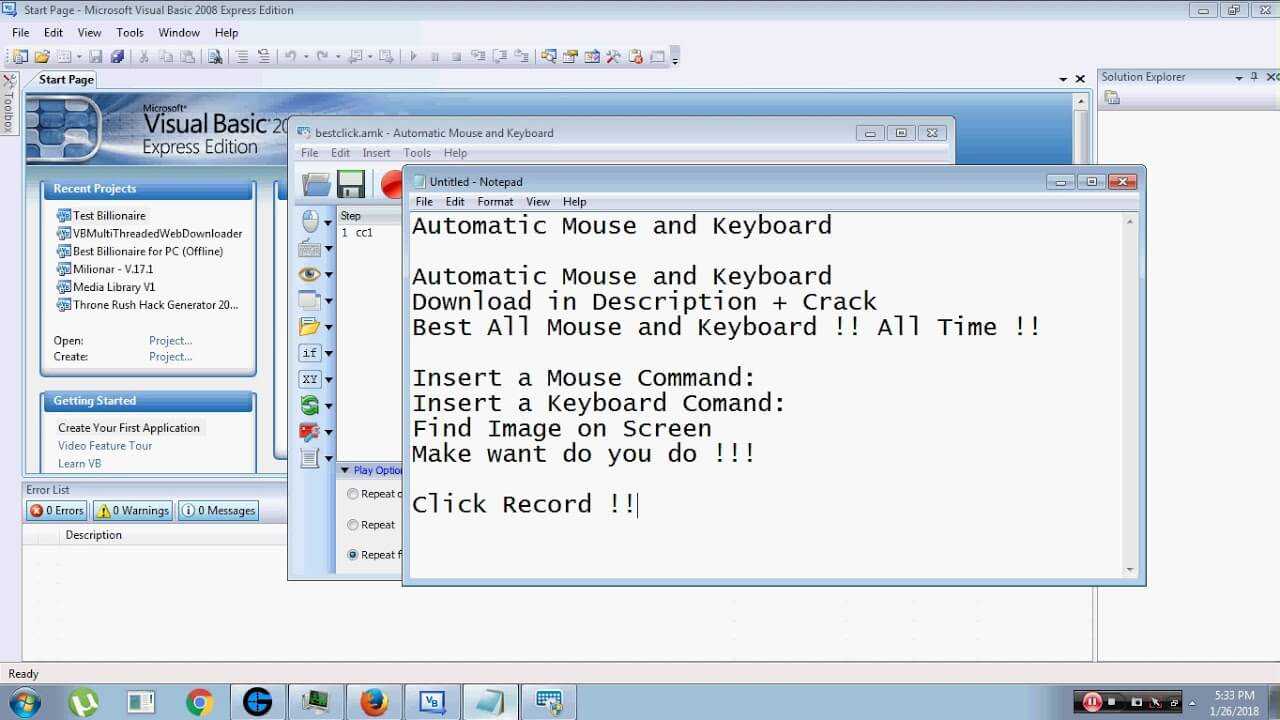
Task: Click green loop arrows icon in Automatic Mouse and Keyboard
Action: (310, 405)
